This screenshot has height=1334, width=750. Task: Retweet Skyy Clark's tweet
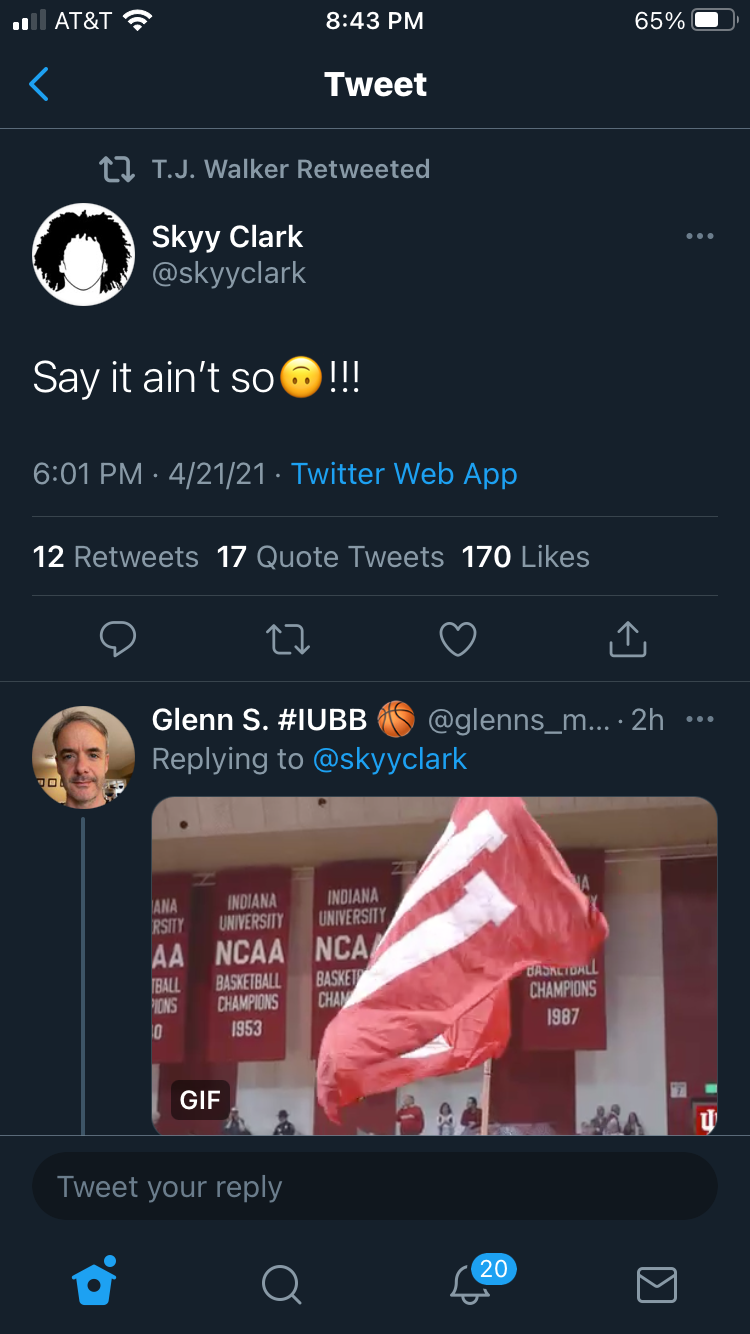pos(288,639)
